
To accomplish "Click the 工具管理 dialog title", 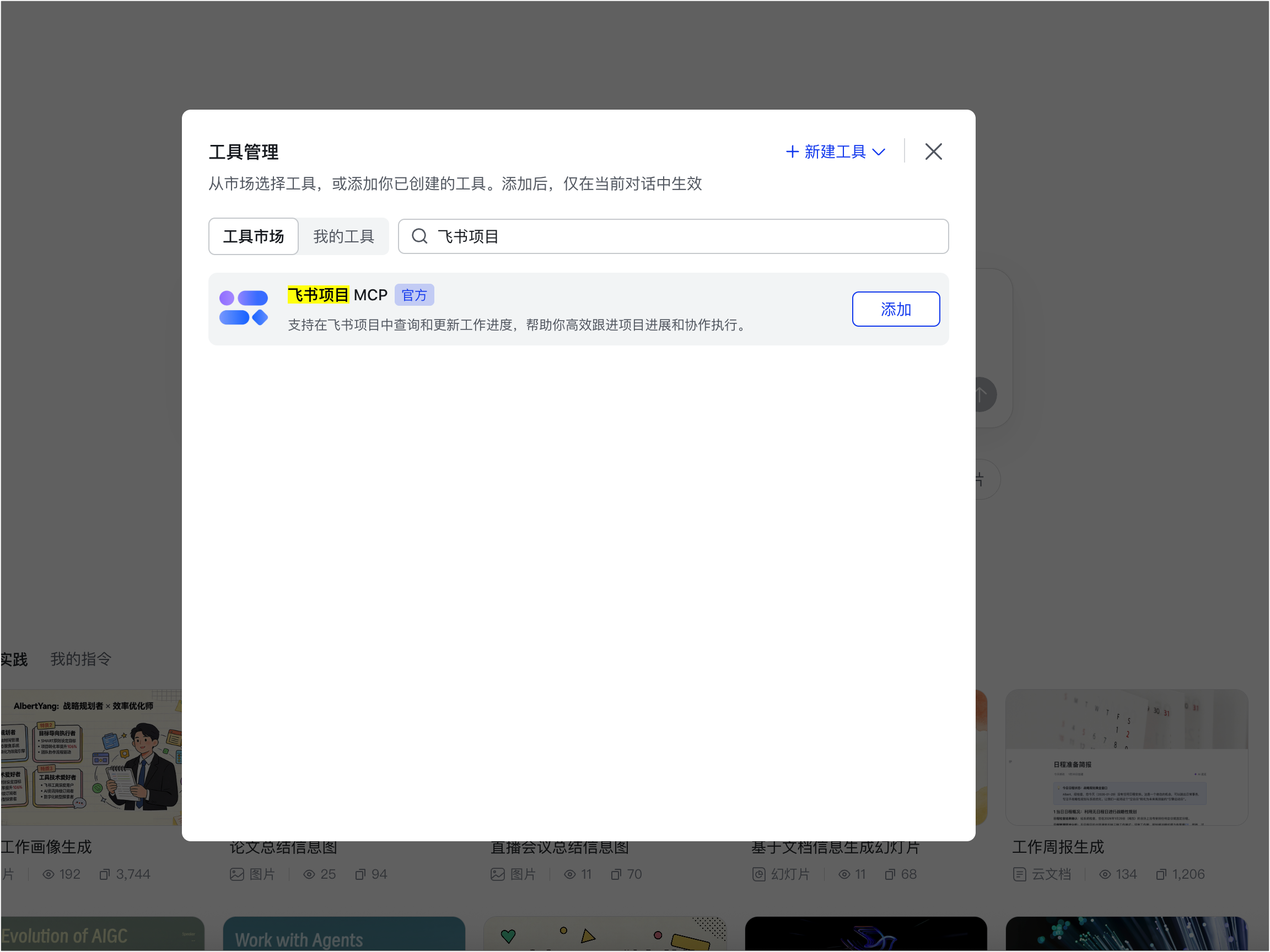I will [x=244, y=152].
